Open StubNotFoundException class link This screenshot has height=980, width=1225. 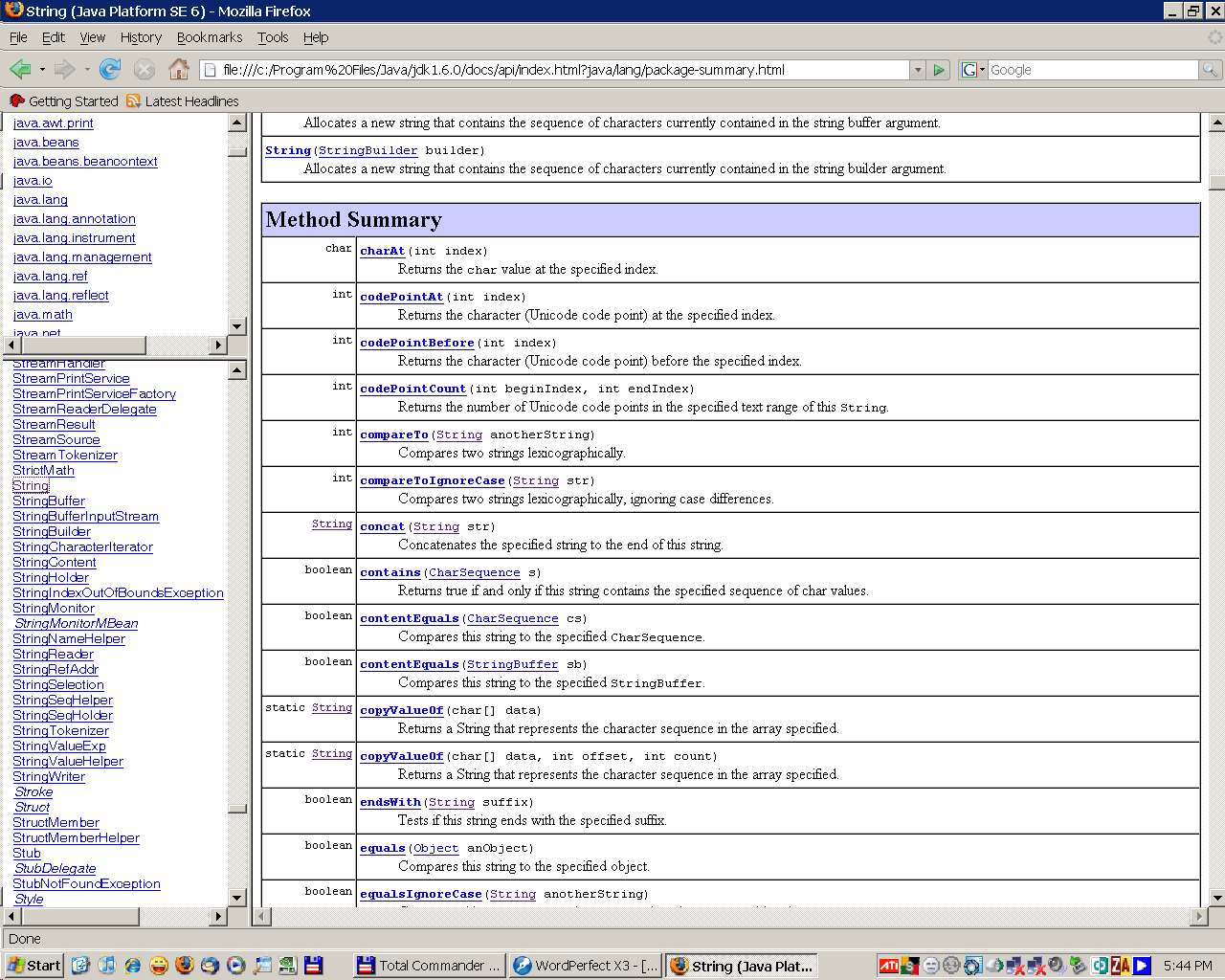tap(86, 883)
